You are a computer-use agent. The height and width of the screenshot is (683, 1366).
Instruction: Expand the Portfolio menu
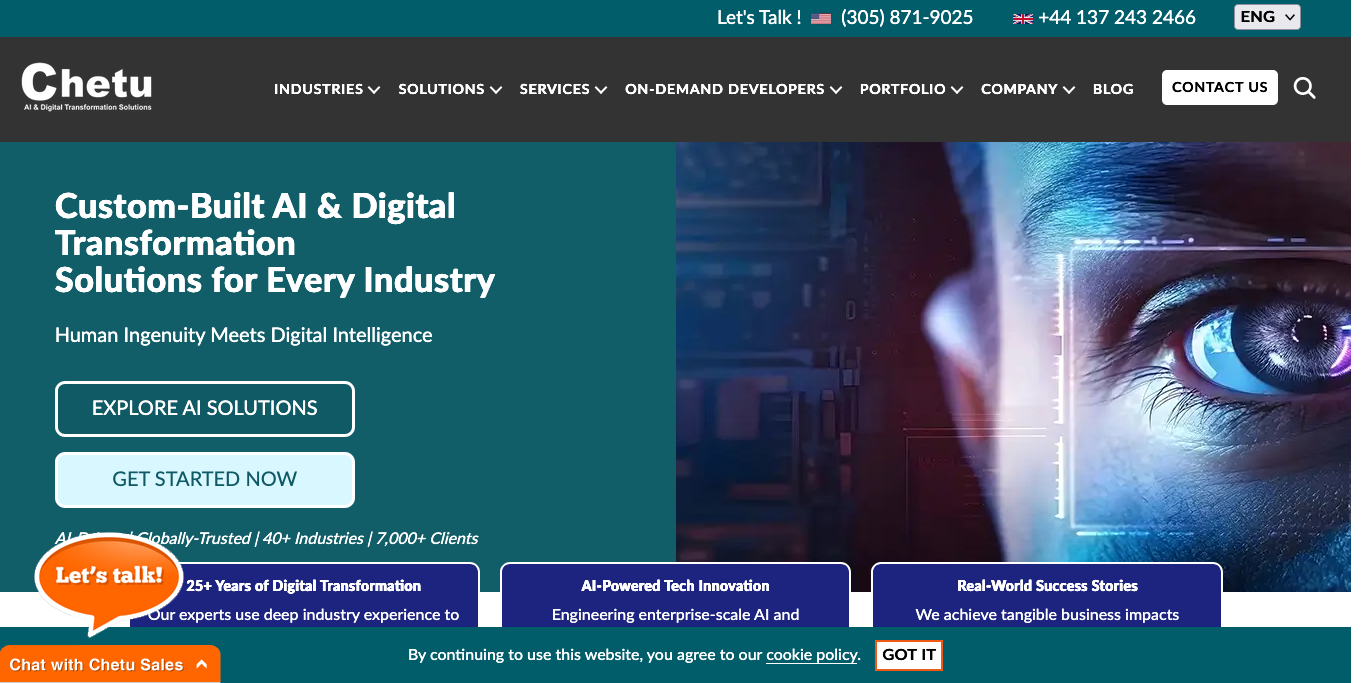coord(910,89)
